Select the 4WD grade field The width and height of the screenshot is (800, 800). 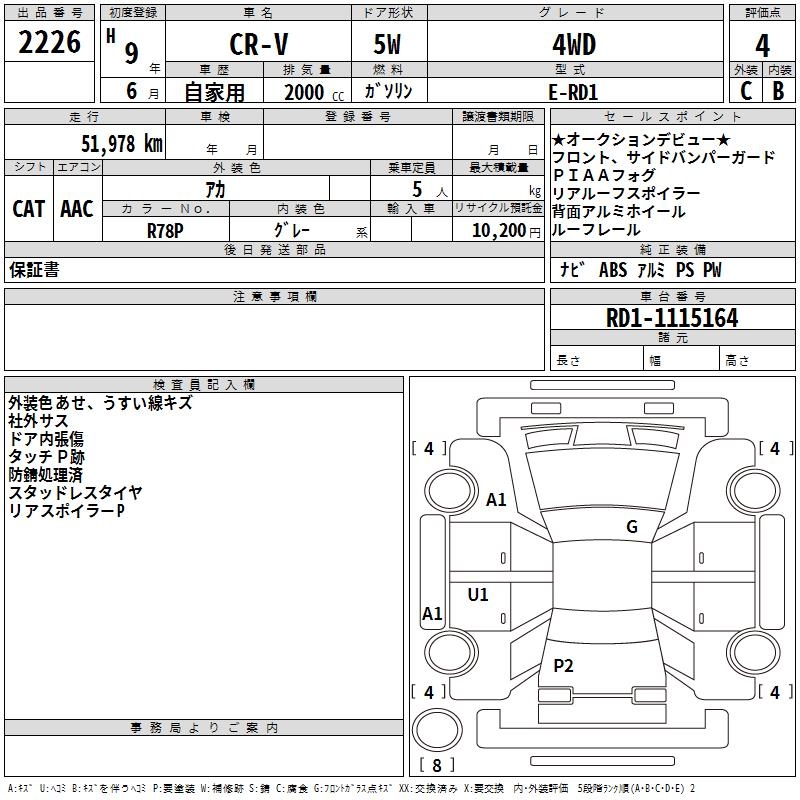coord(573,45)
